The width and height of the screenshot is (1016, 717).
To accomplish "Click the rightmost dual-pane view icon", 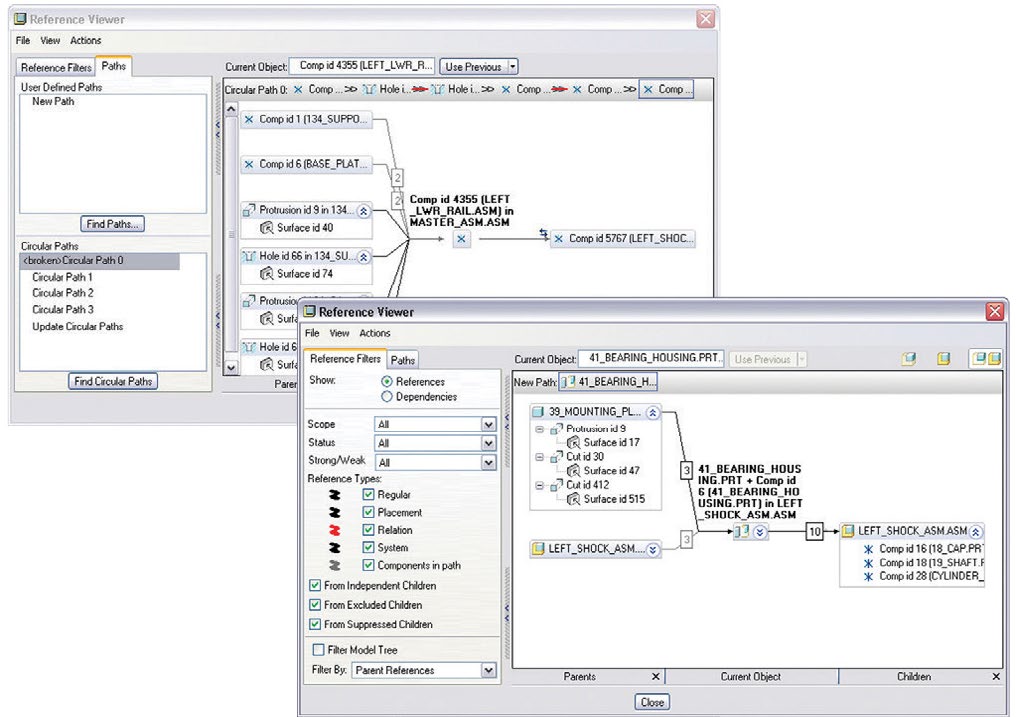I will click(x=986, y=359).
